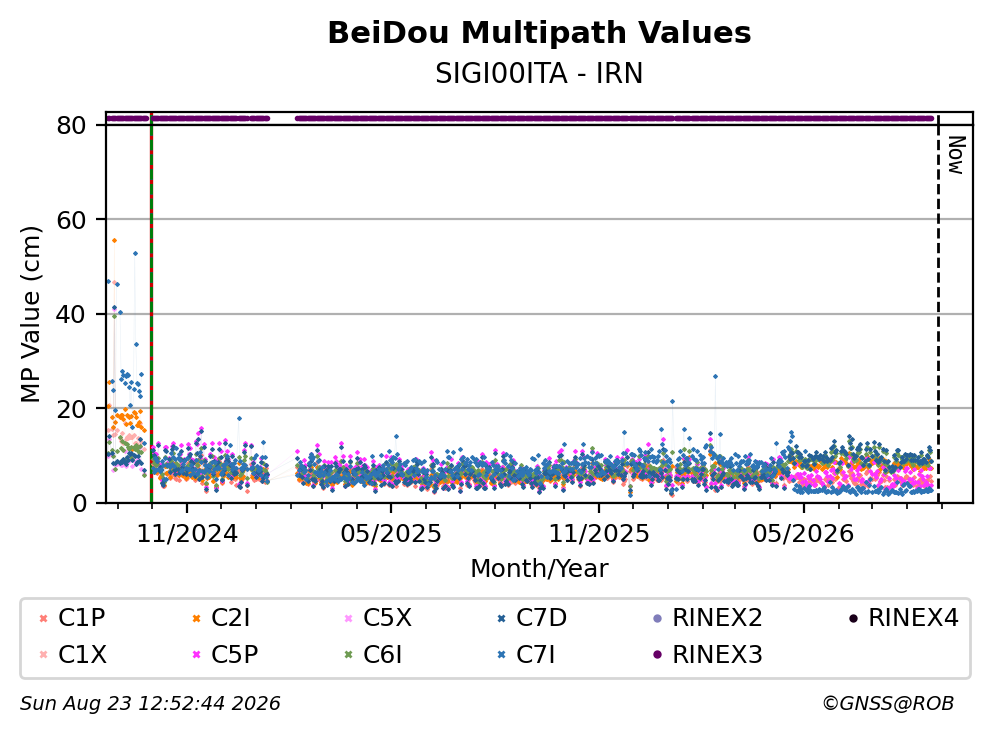Select the RINEX3 legend entry

pos(707,655)
